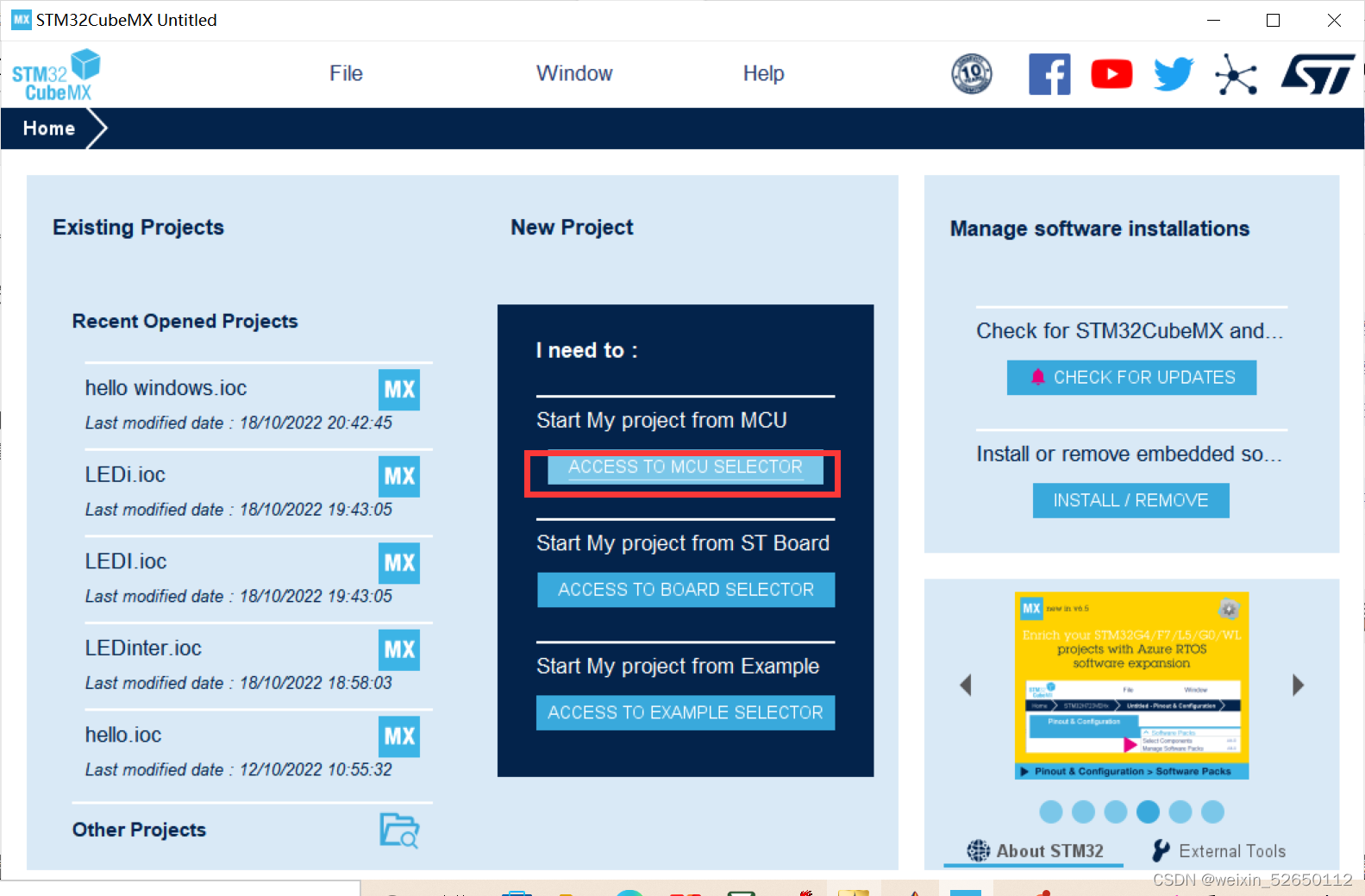The height and width of the screenshot is (896, 1365).
Task: Click the title bar MX app icon
Action: [x=21, y=20]
